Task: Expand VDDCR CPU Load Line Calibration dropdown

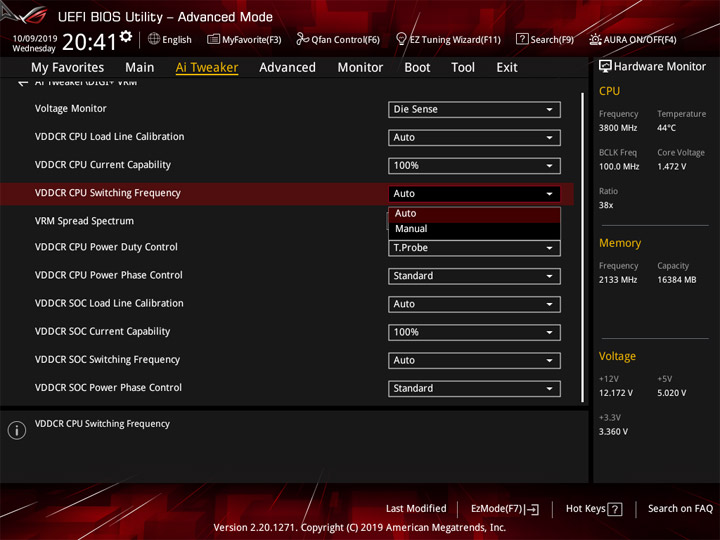Action: (474, 138)
